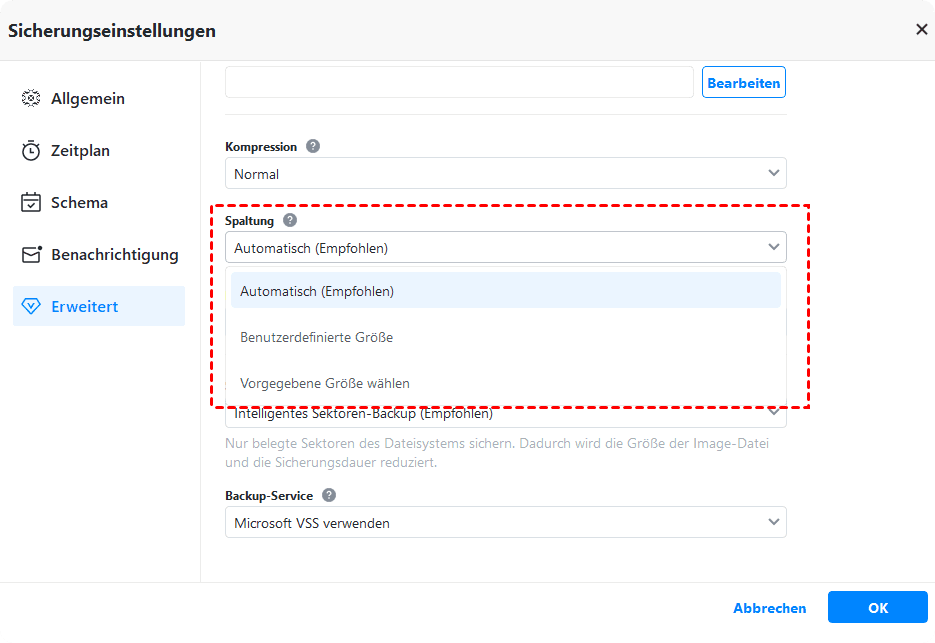This screenshot has height=643, width=935.
Task: Click the empty text field beside Bearbeiten
Action: click(459, 83)
